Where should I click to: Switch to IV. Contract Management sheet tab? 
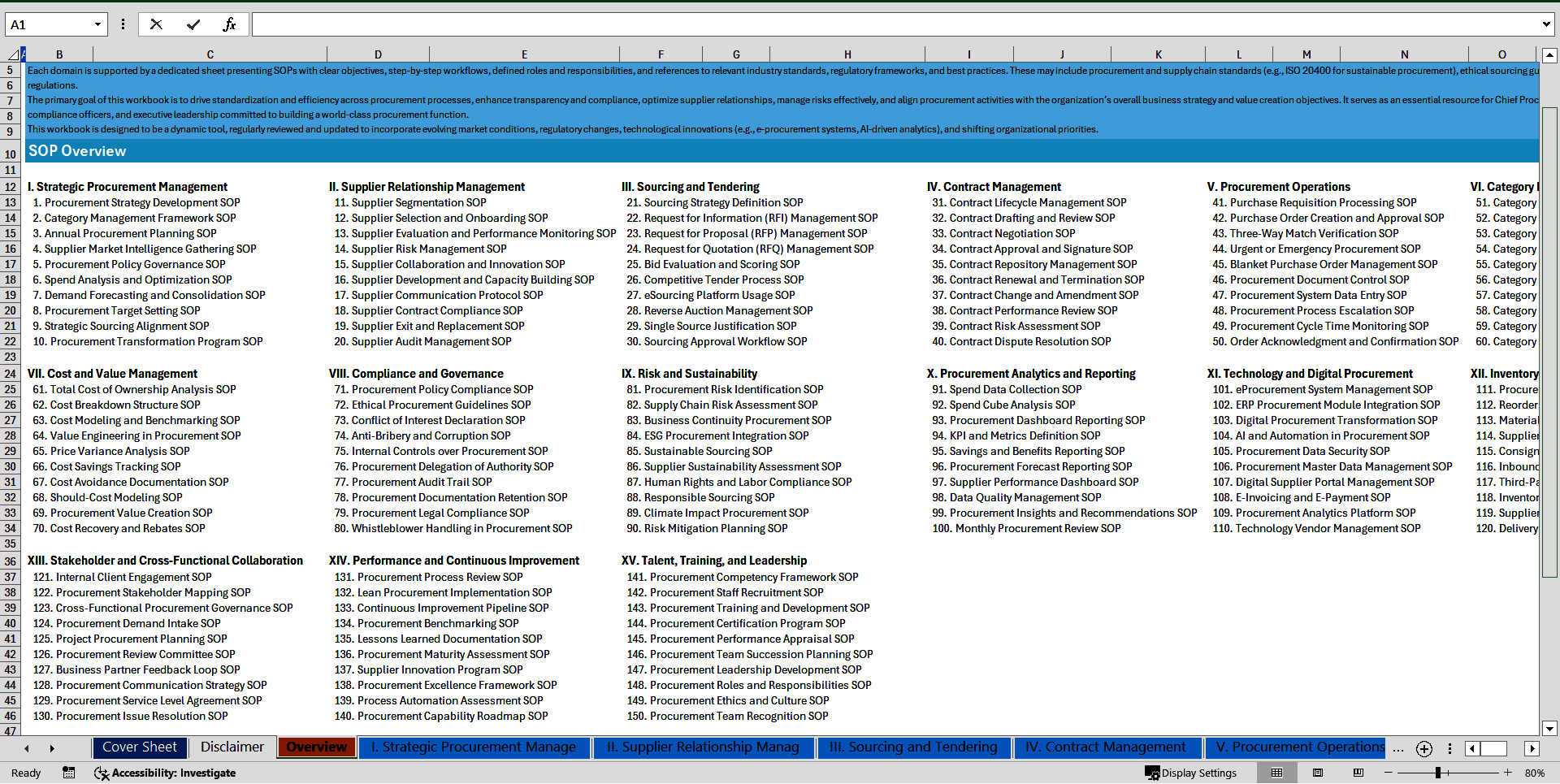[1104, 747]
